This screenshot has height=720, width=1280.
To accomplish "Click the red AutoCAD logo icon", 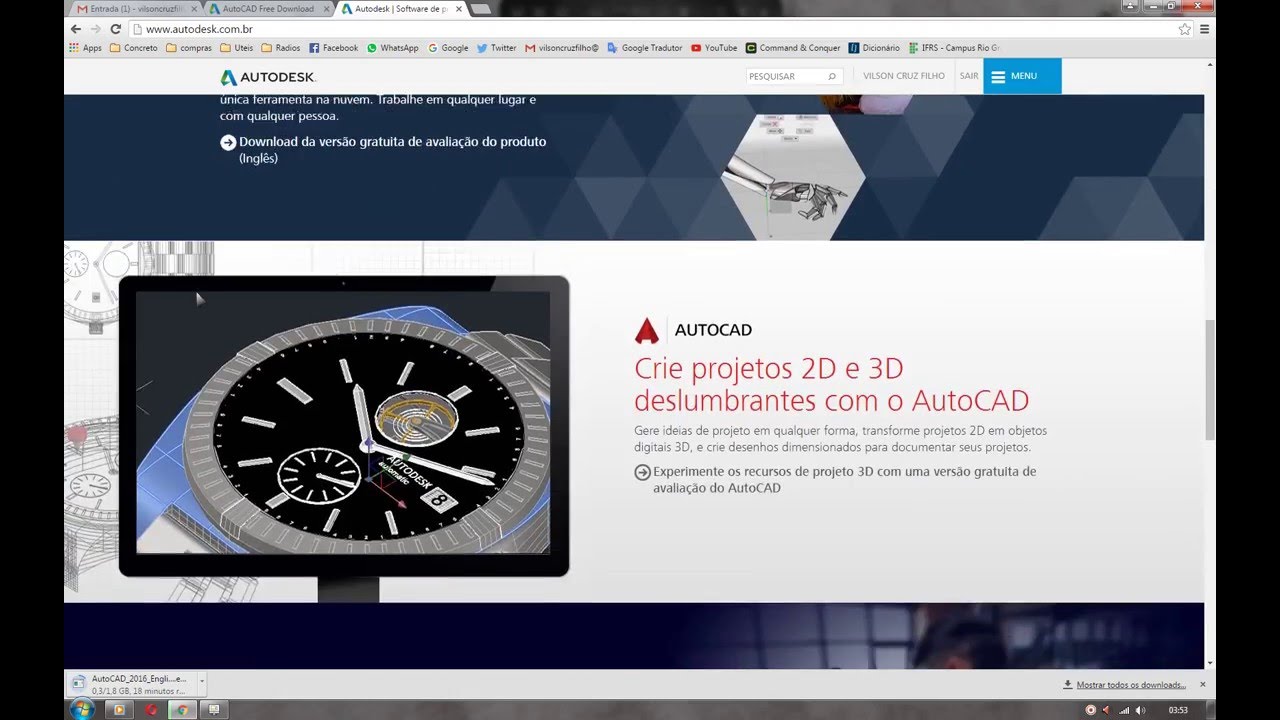I will tap(647, 330).
